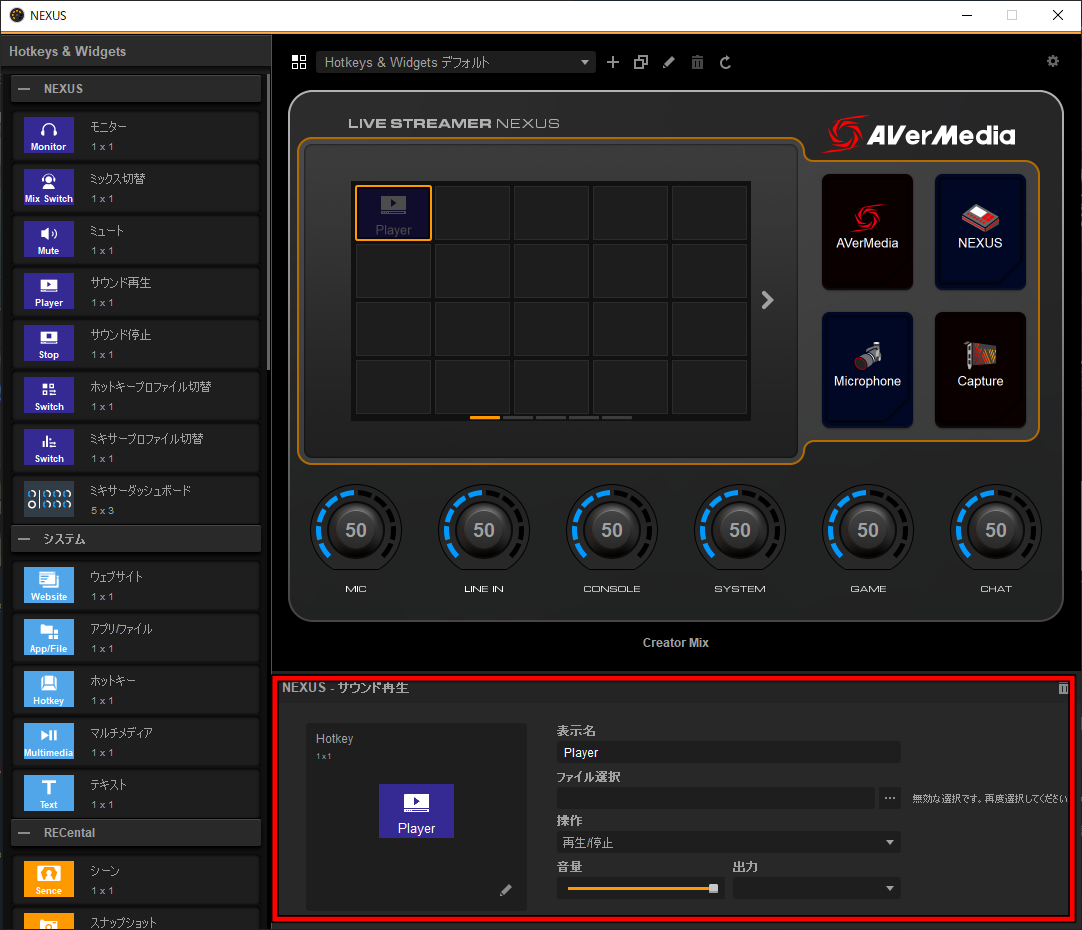Click the sidebar vertical scrollbar

(268, 221)
